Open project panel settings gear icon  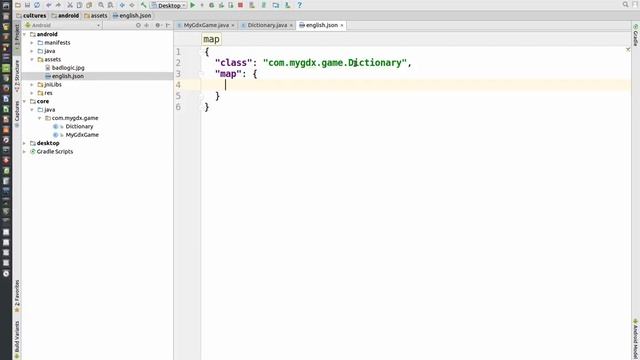(x=158, y=25)
